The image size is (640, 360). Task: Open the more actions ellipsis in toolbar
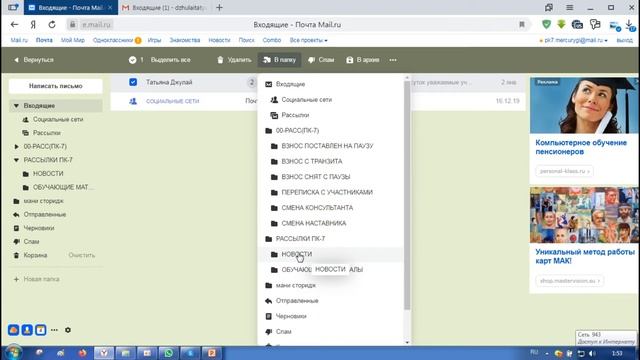pyautogui.click(x=393, y=60)
